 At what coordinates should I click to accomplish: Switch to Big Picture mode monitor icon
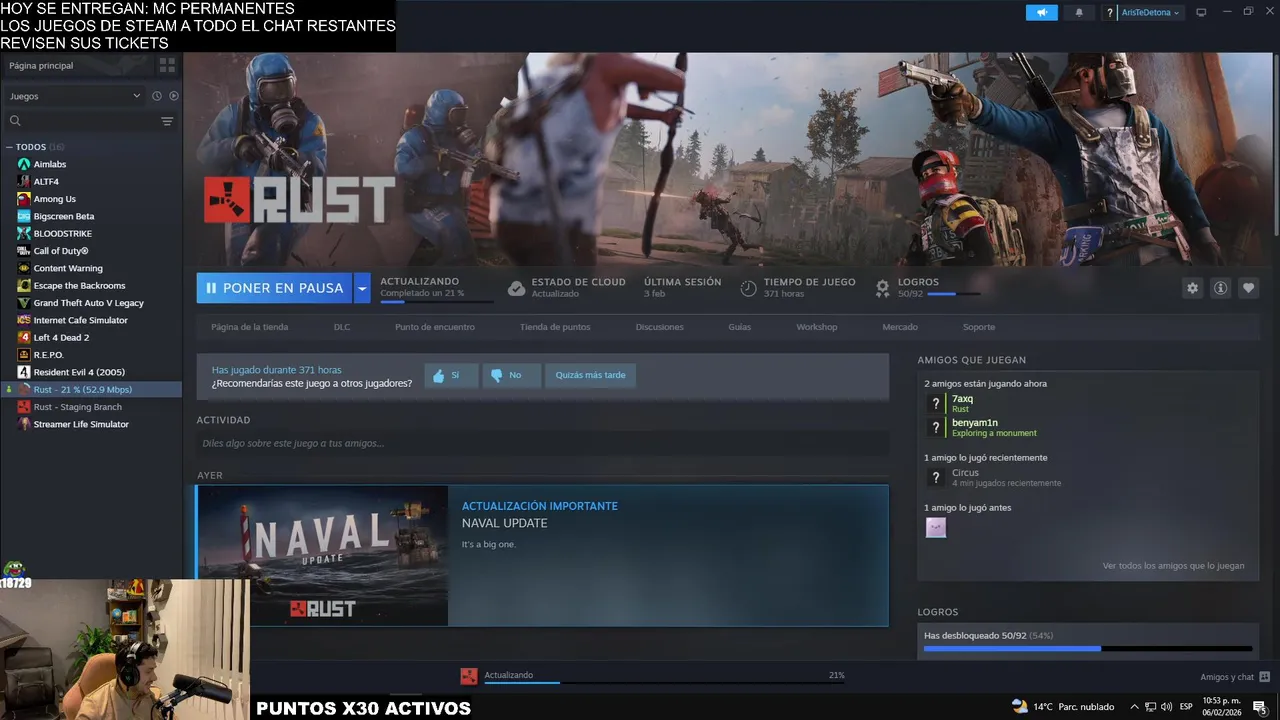pyautogui.click(x=1201, y=12)
